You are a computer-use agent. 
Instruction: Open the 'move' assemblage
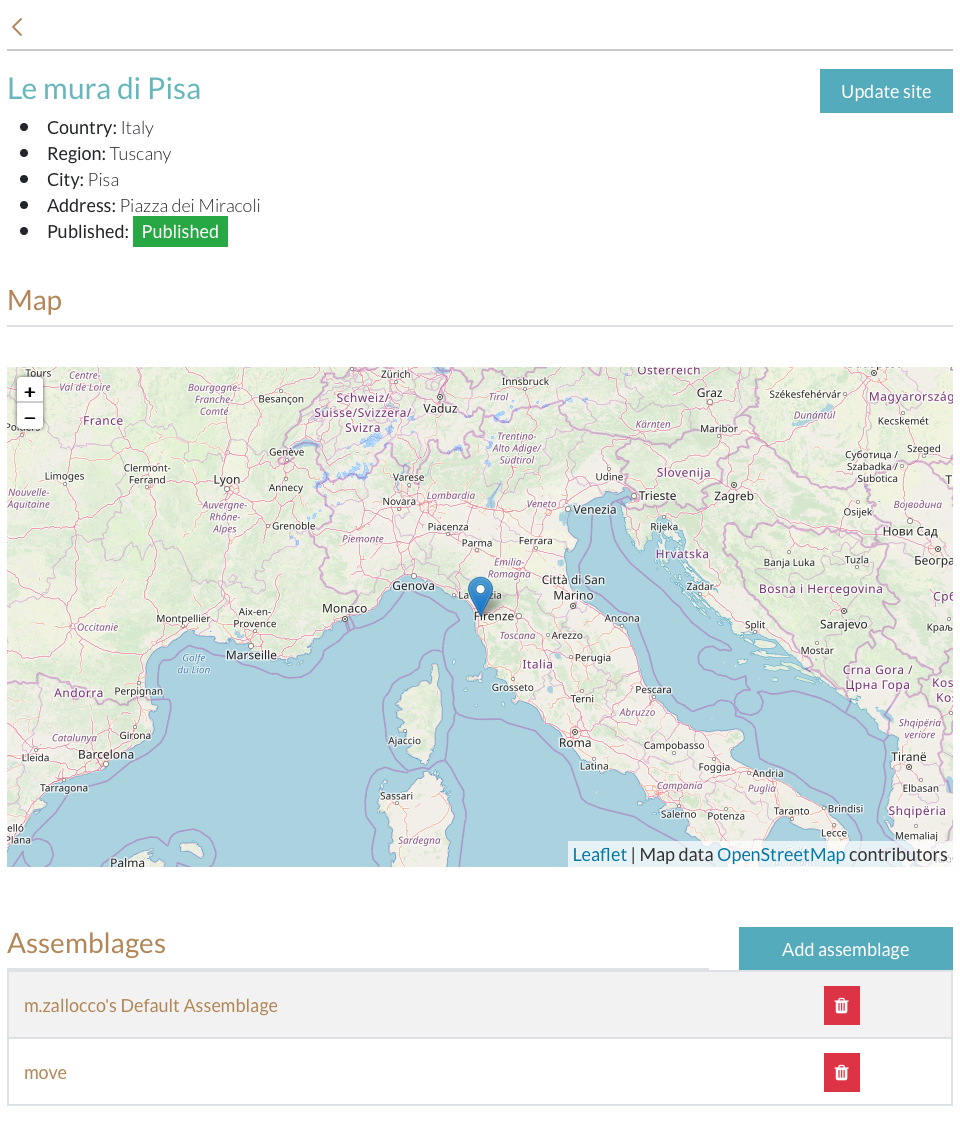point(46,1073)
